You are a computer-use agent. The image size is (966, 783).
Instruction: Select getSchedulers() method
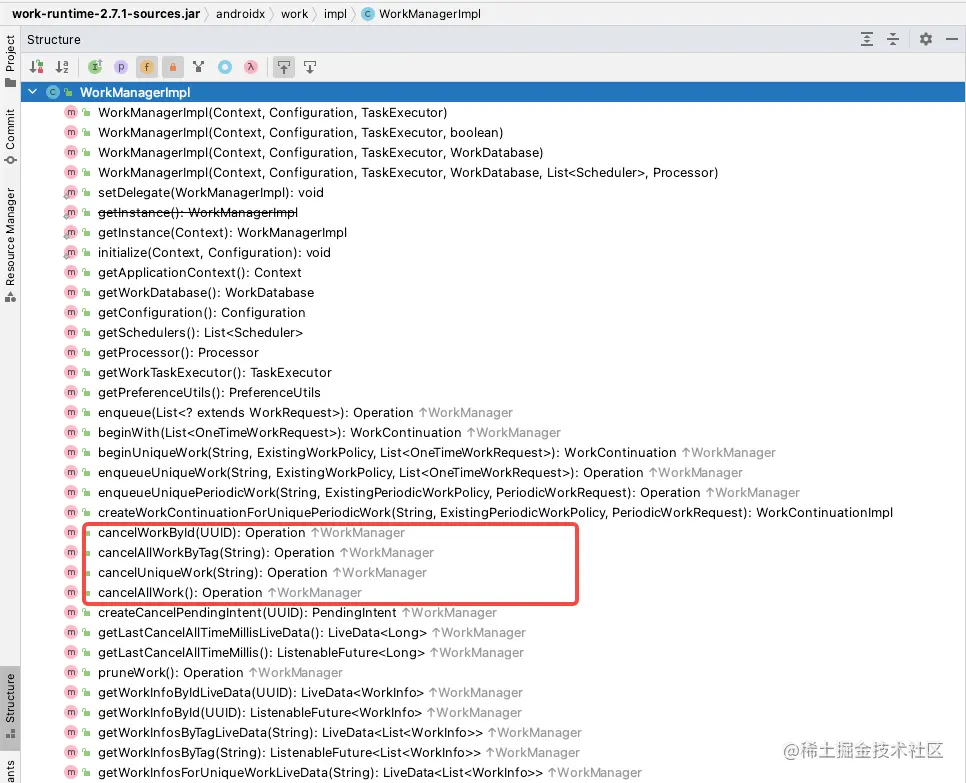pyautogui.click(x=200, y=333)
